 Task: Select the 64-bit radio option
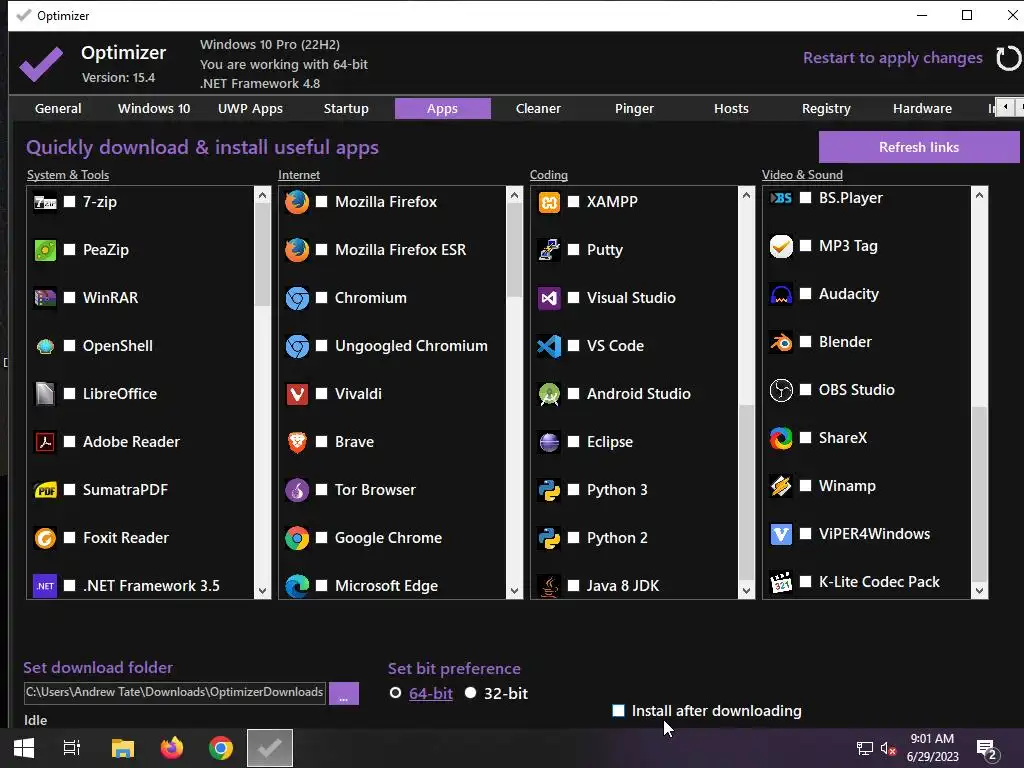396,693
